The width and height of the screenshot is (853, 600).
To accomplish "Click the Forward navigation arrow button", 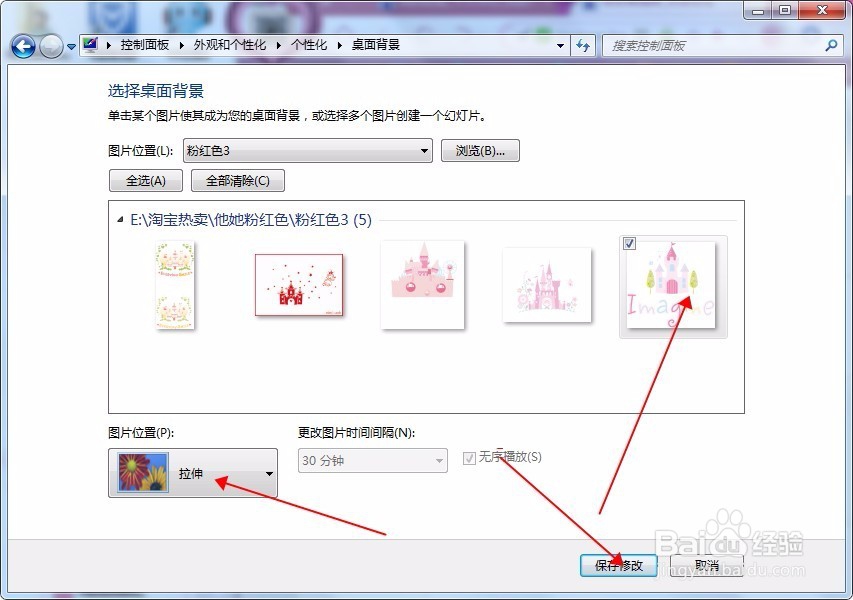I will tap(51, 47).
